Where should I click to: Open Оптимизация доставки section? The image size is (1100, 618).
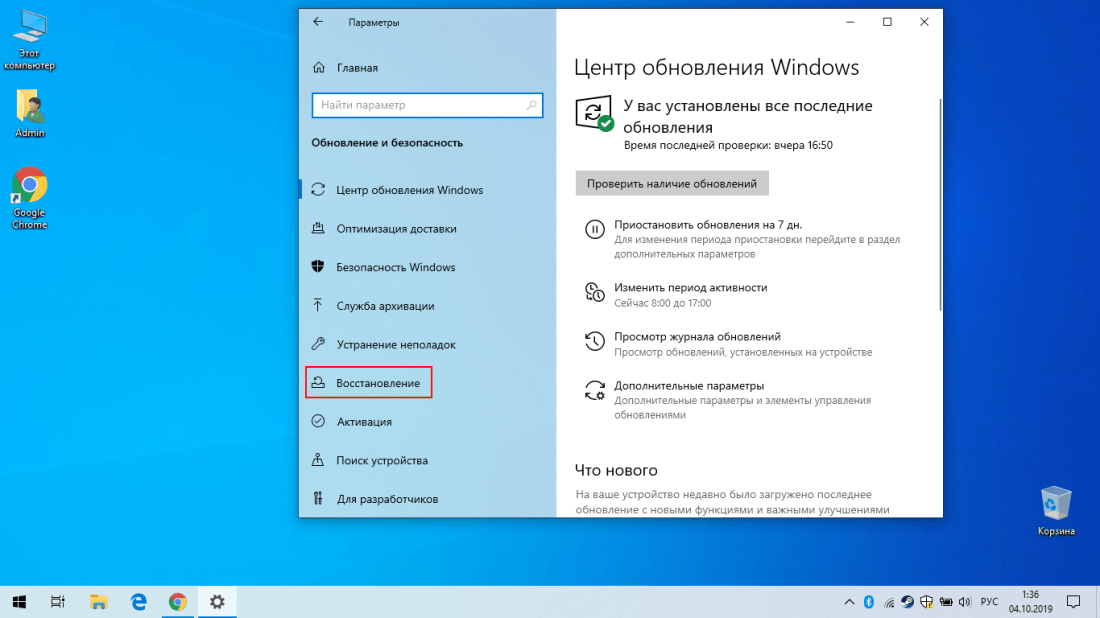pos(396,229)
